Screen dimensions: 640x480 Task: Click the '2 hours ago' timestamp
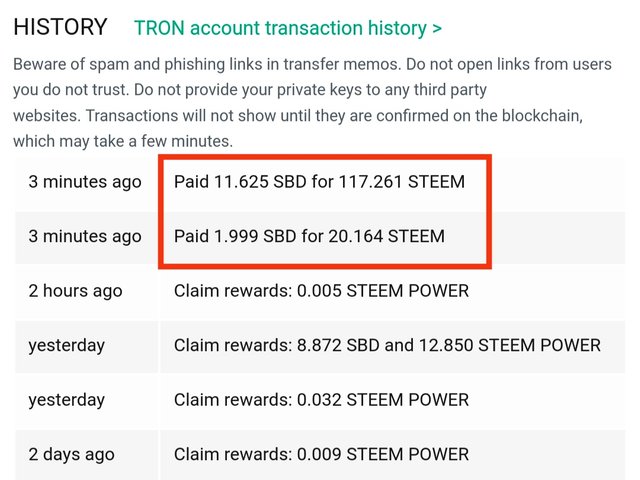coord(76,291)
